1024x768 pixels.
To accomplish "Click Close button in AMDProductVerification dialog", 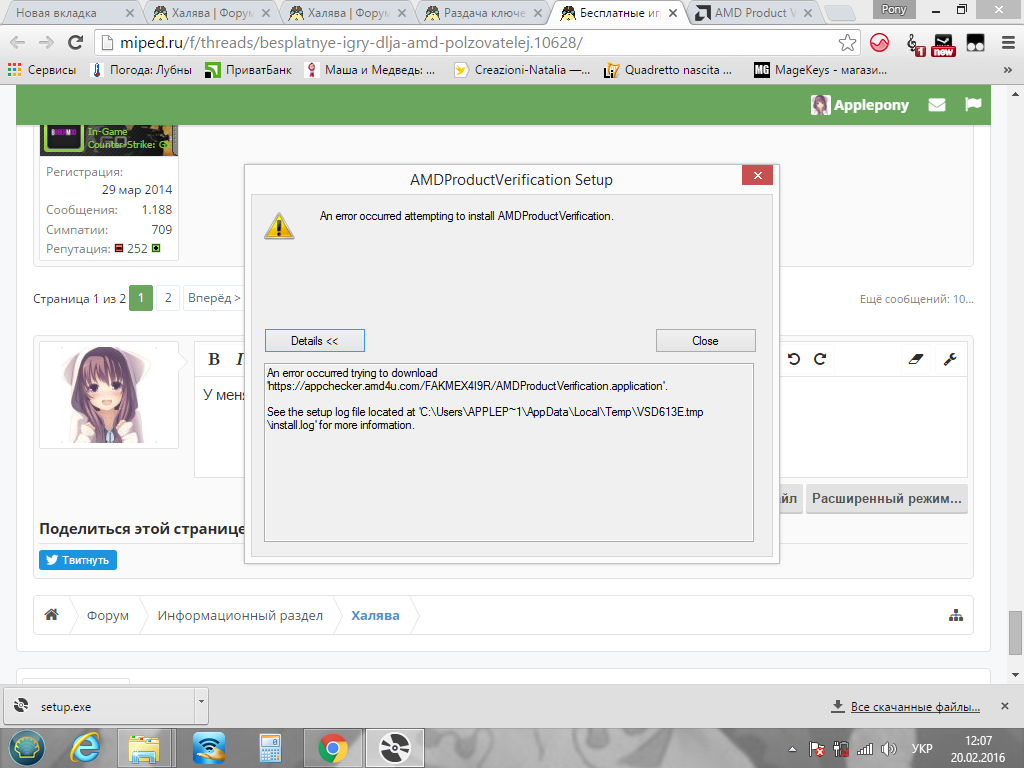I will (x=705, y=341).
